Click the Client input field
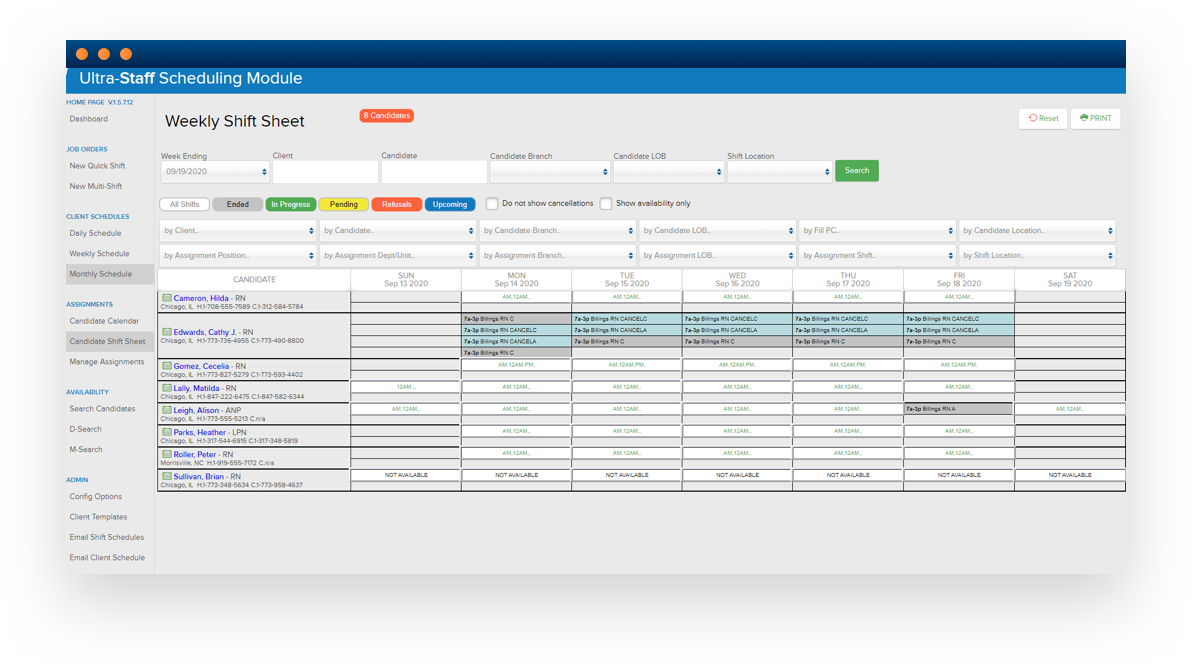This screenshot has width=1192, height=666. pos(325,172)
